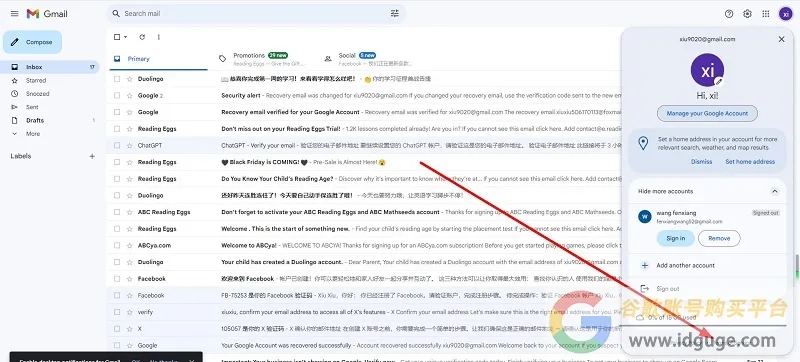This screenshot has height=362, width=800.
Task: Open the Starred folder
Action: (49, 81)
